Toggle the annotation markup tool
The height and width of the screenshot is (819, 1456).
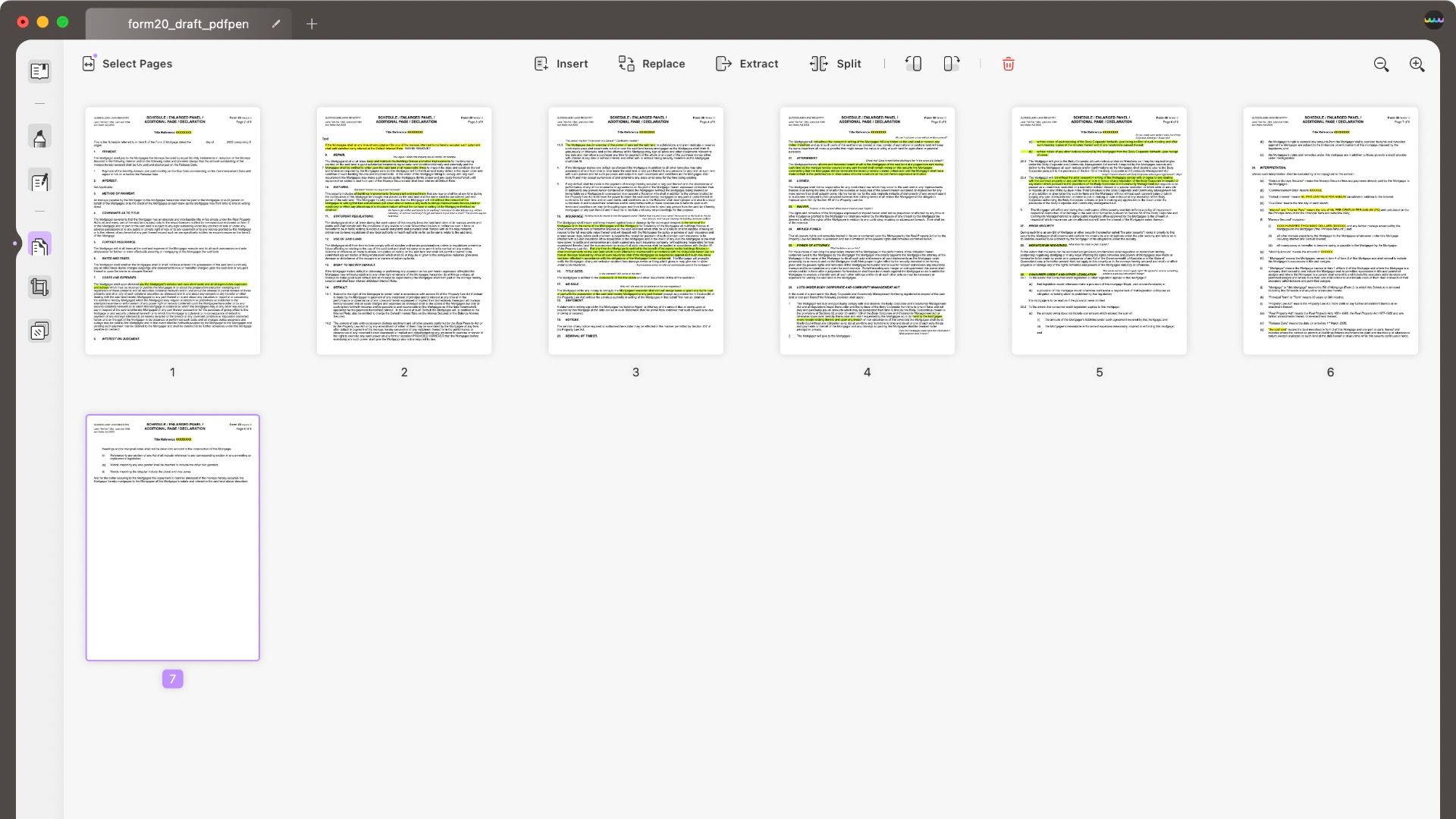point(40,138)
